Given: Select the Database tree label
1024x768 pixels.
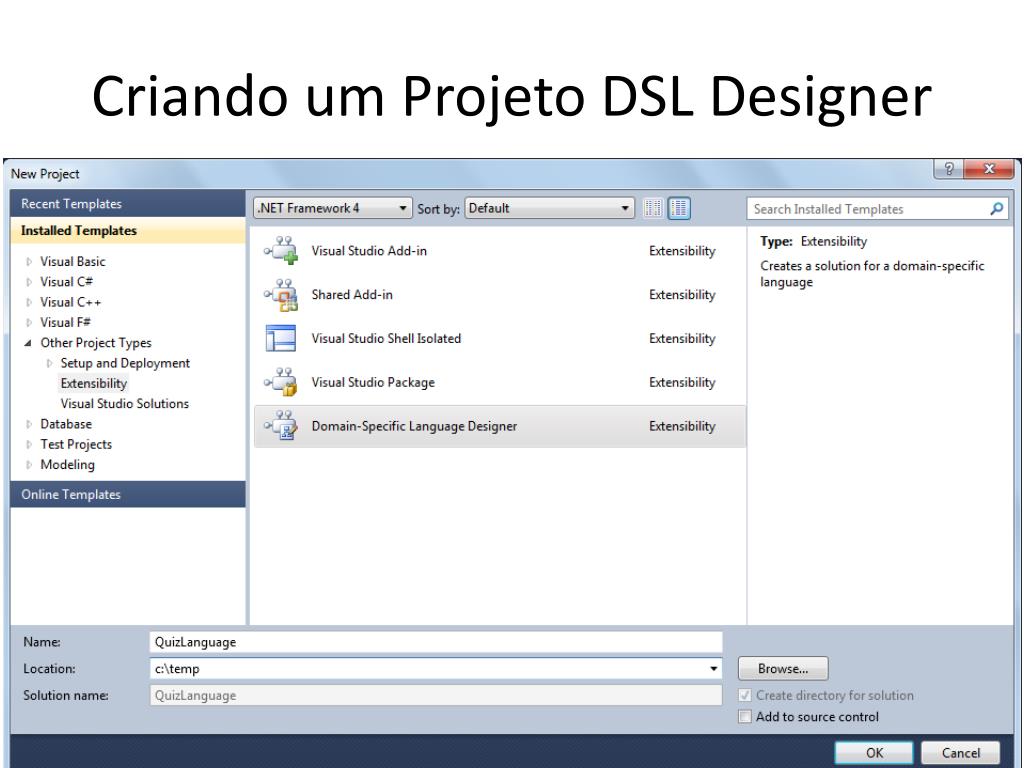Looking at the screenshot, I should coord(66,424).
